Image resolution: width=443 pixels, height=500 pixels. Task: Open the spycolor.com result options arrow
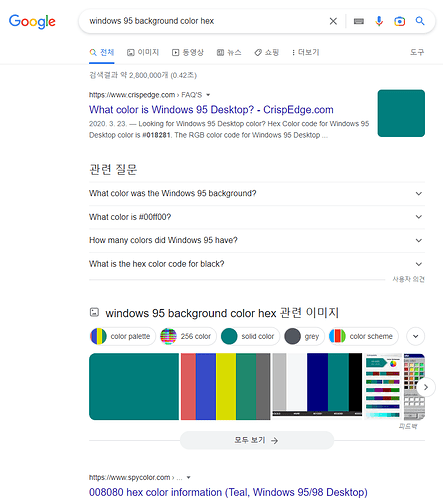(189, 478)
